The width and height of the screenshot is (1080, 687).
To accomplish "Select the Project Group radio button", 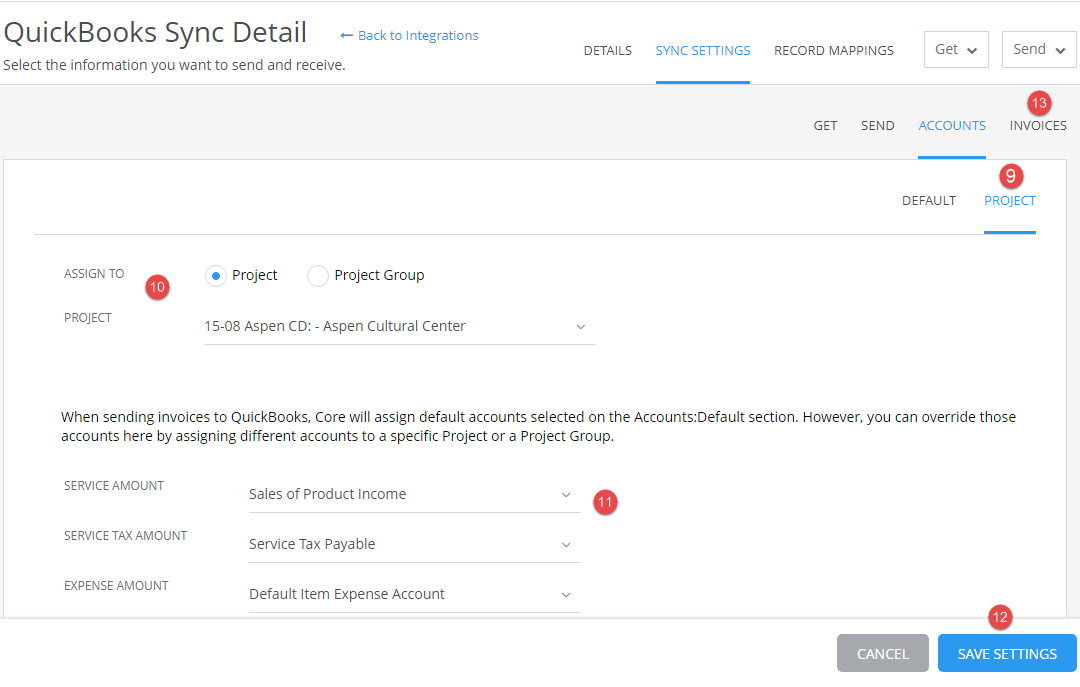I will [x=317, y=275].
